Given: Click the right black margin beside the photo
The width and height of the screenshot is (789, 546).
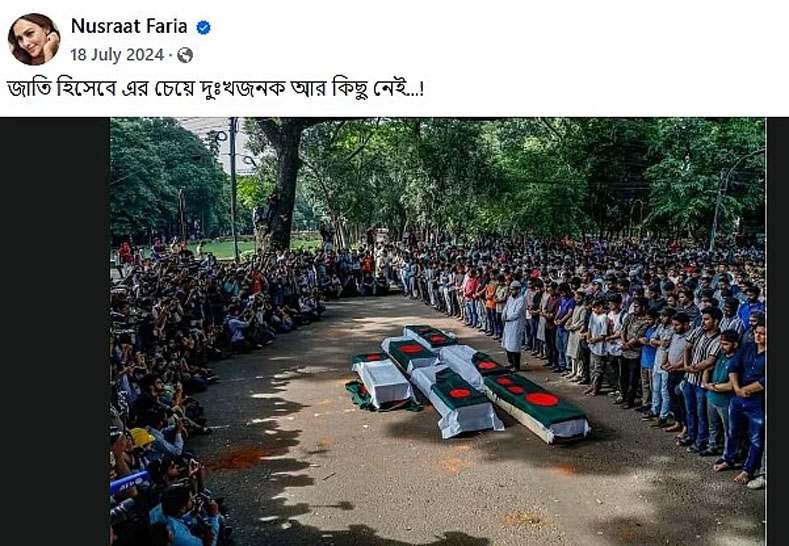Looking at the screenshot, I should (x=777, y=332).
